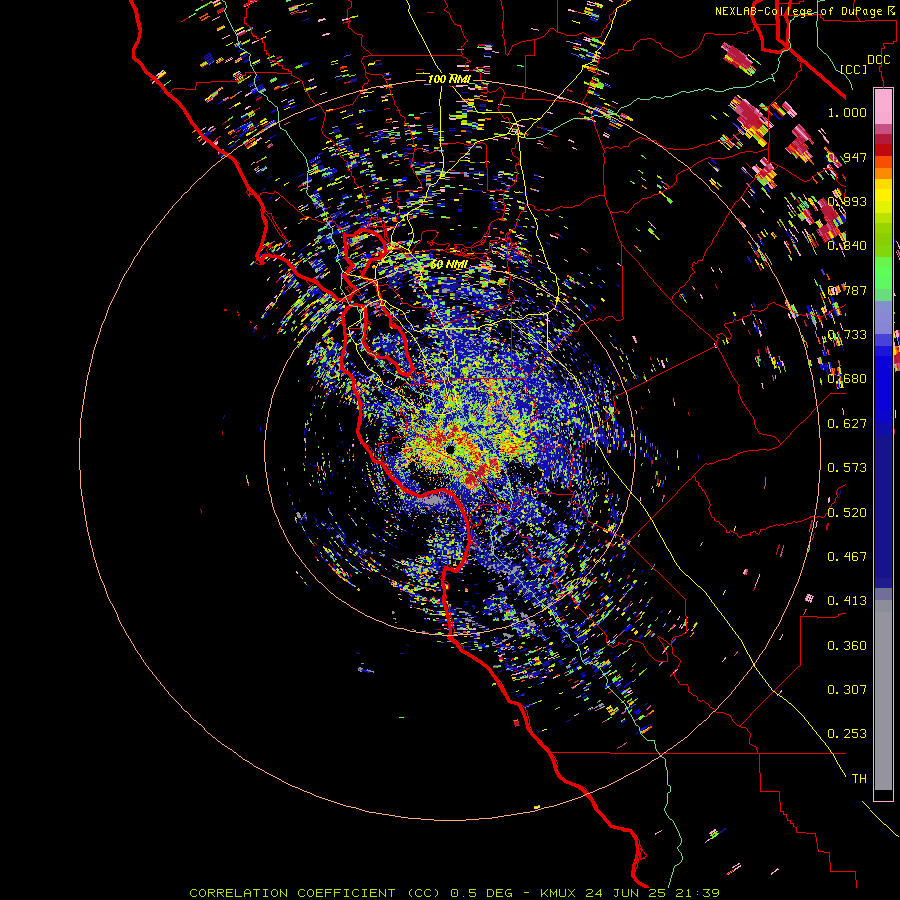Select the 0.680 scale value

847,378
